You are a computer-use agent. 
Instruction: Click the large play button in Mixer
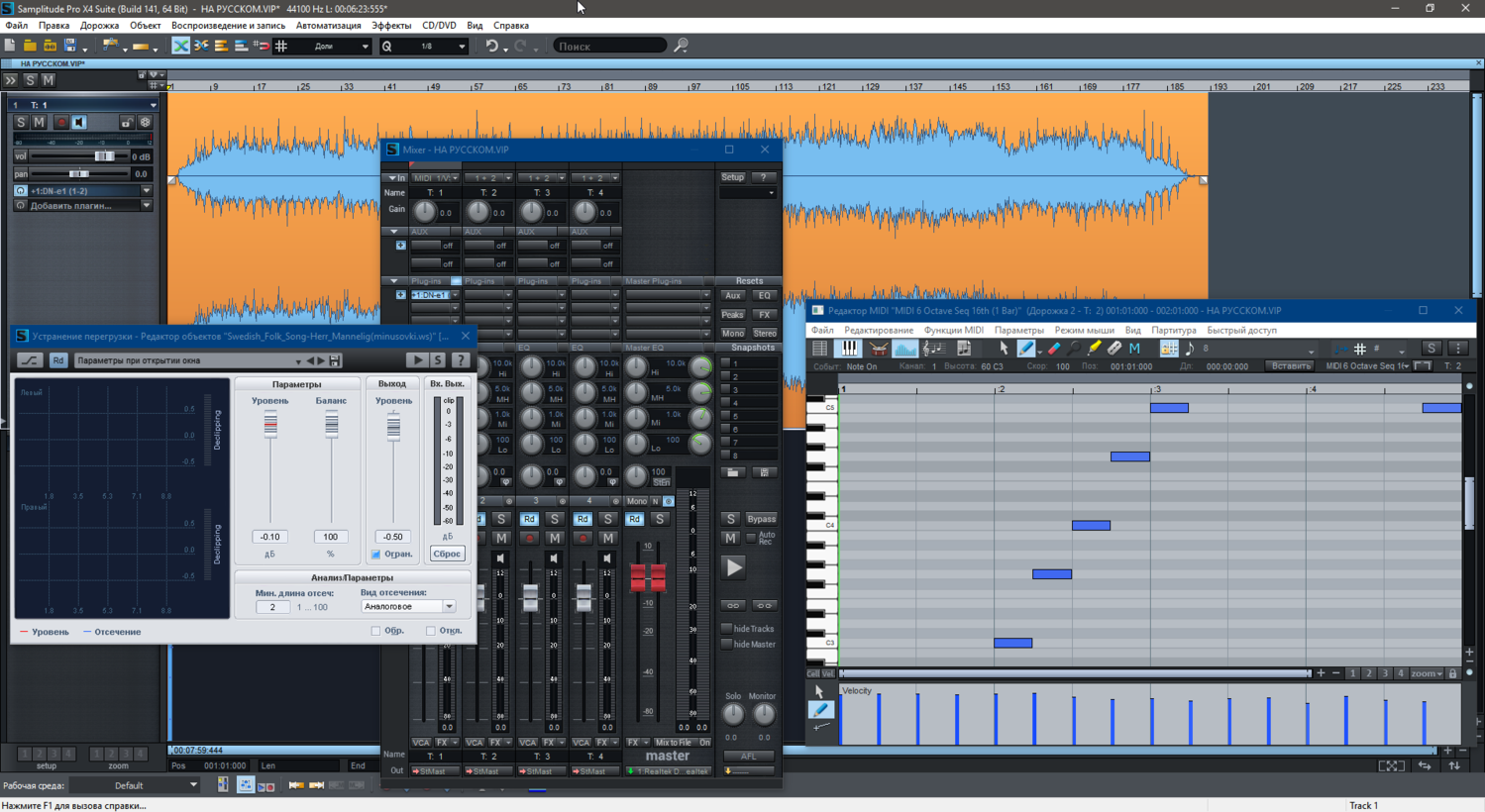(733, 568)
